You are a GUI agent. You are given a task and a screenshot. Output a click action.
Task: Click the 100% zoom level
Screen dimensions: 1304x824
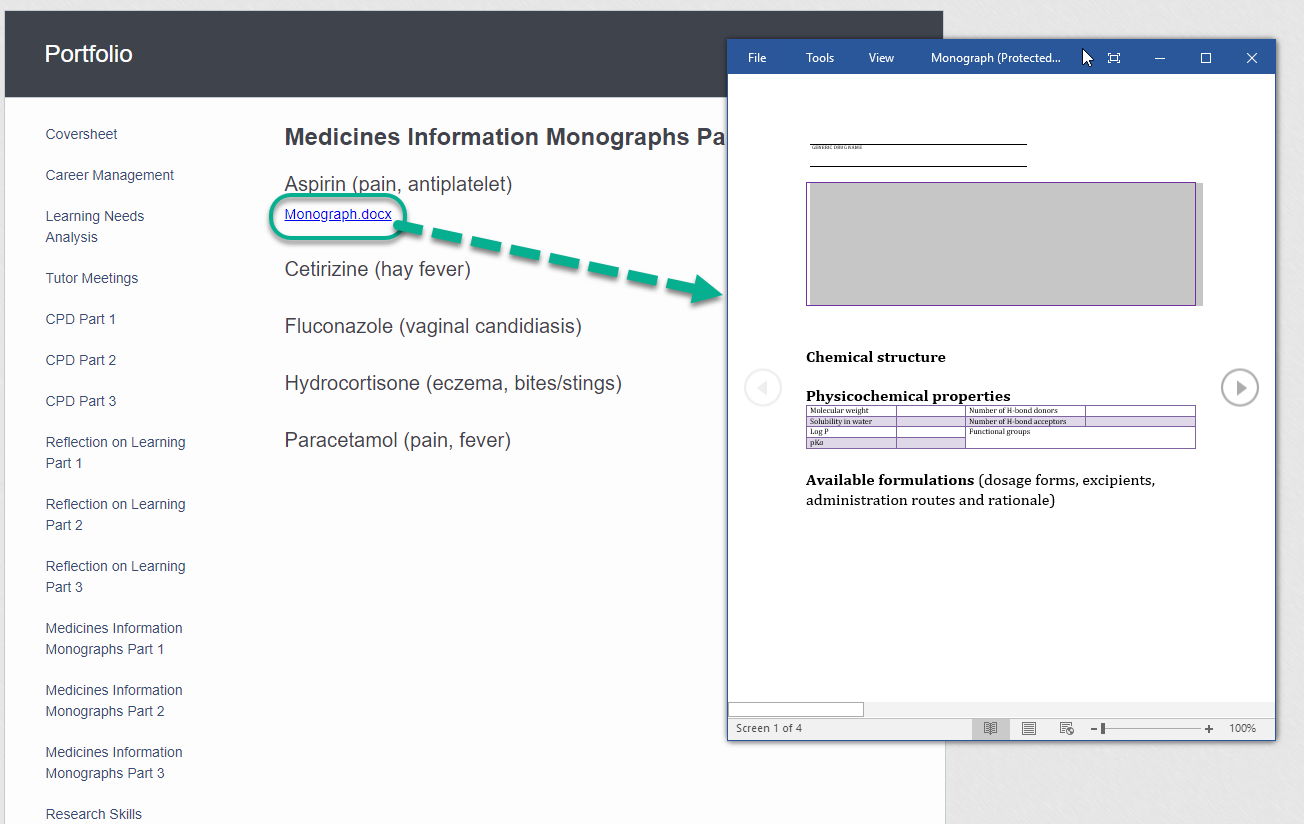(1243, 728)
